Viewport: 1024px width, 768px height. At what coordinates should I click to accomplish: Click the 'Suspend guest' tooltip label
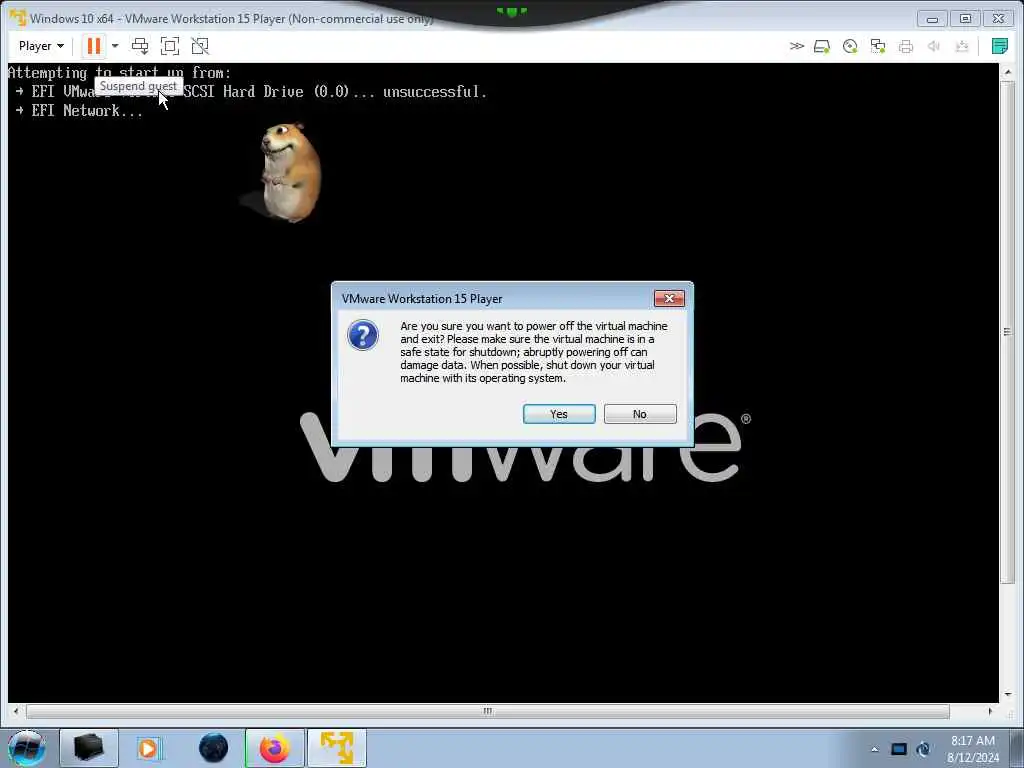[138, 86]
